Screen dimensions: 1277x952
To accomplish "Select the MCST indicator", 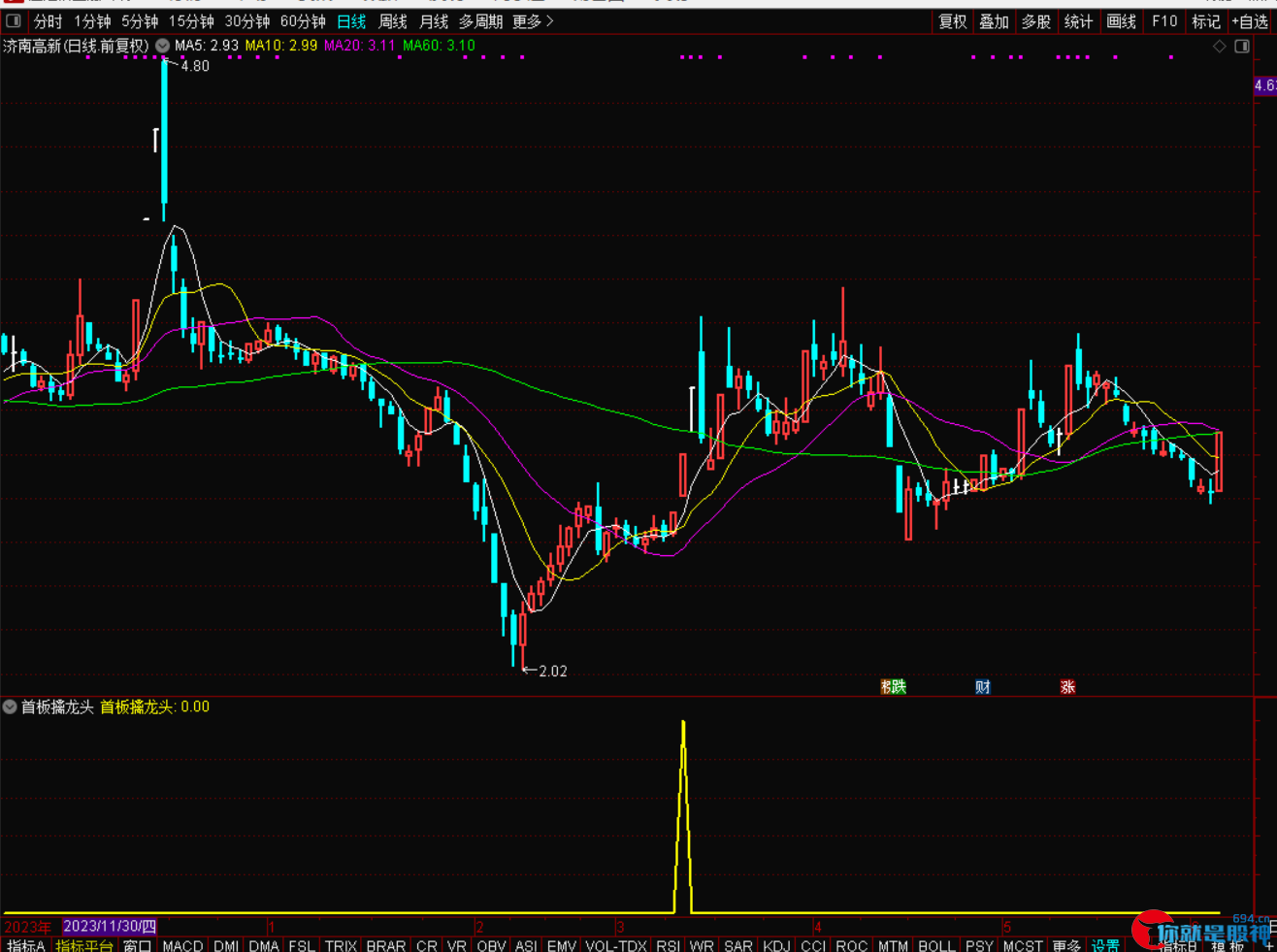I will click(x=1023, y=945).
